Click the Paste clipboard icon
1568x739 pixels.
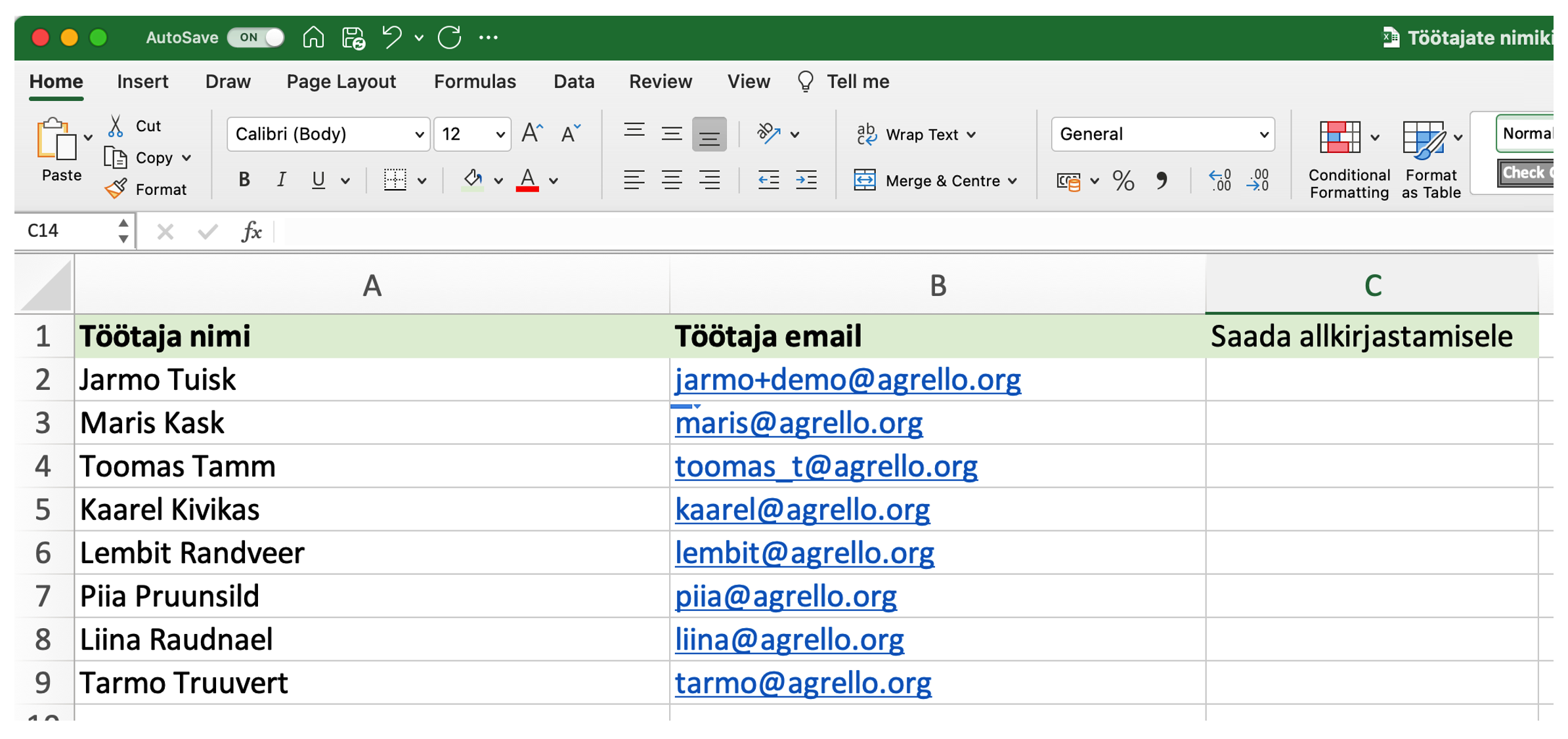coord(56,140)
